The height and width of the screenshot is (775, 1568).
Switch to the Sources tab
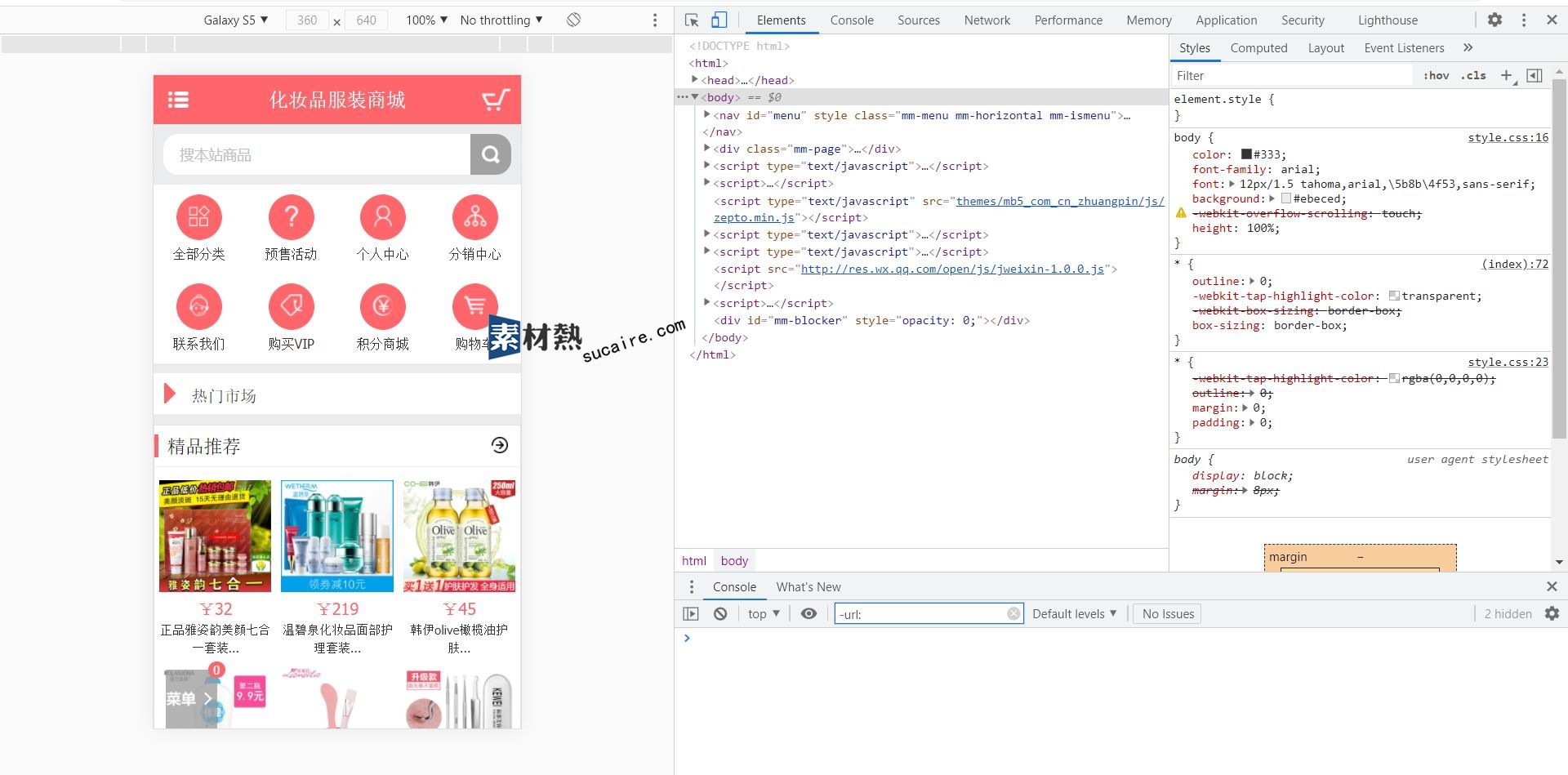919,20
